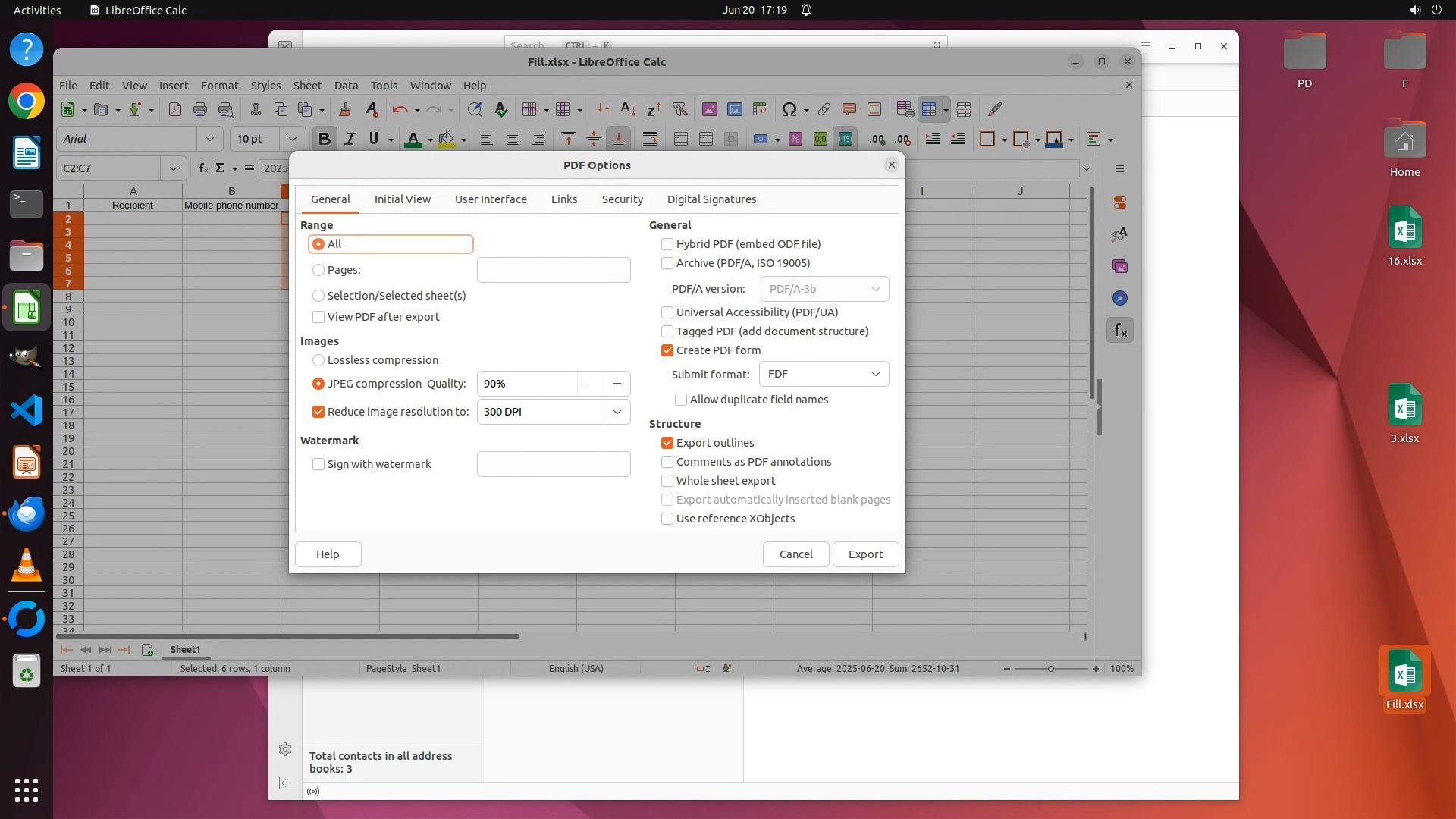
Task: Click the Print toolbar icon
Action: pyautogui.click(x=200, y=109)
